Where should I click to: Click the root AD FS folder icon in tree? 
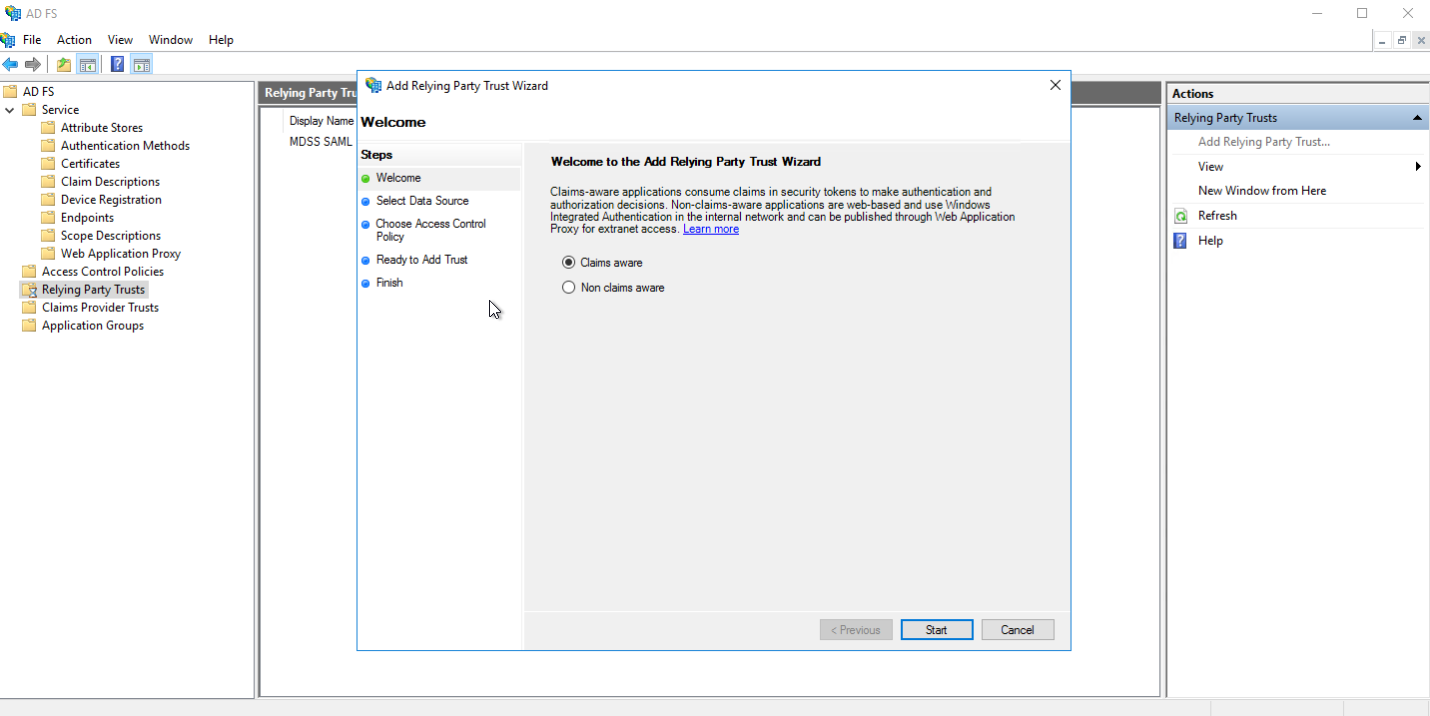tap(10, 92)
